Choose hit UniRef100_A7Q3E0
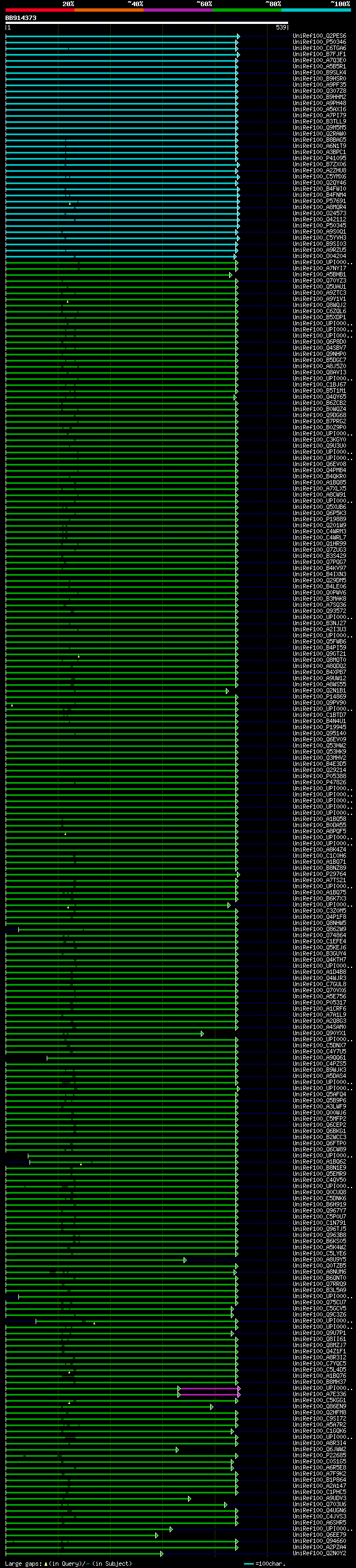356x1568 pixels. [319, 60]
